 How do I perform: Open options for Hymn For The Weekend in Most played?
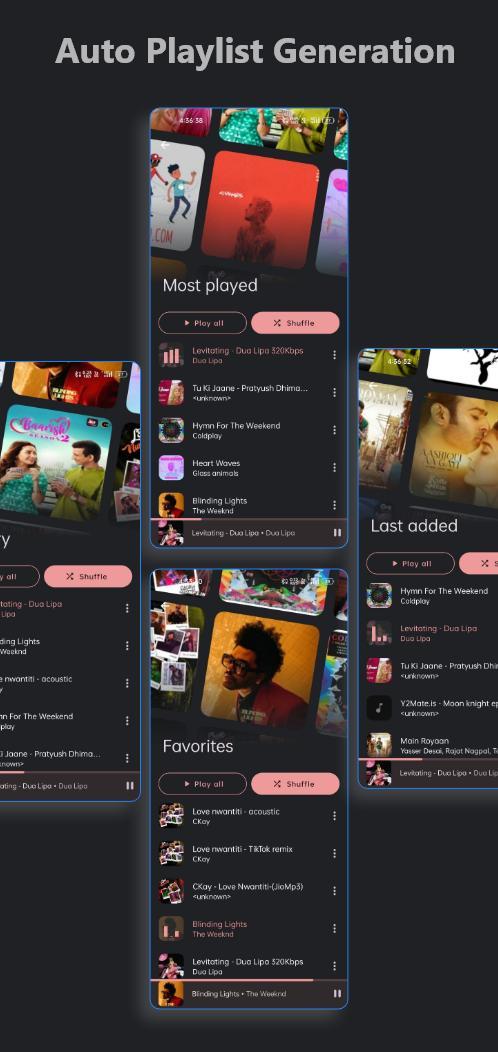[334, 430]
